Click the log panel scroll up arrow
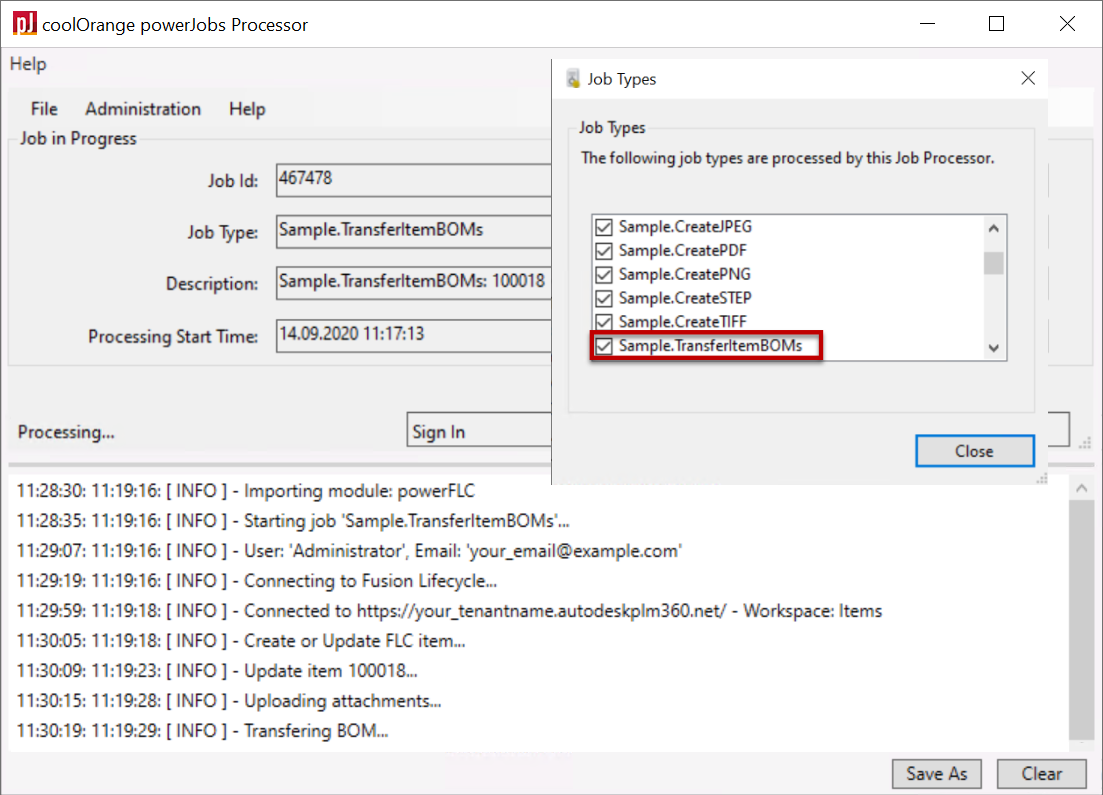The width and height of the screenshot is (1103, 795). 1079,487
